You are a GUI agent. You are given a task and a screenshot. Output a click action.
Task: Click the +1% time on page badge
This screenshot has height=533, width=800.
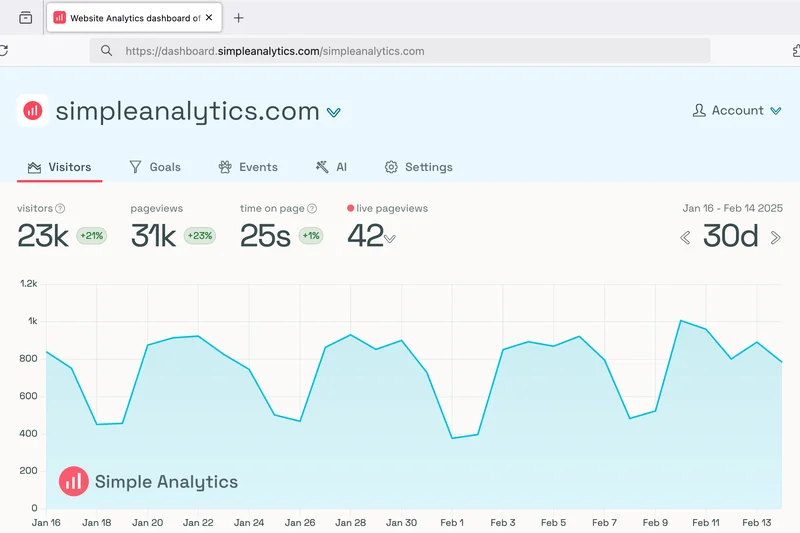coord(311,236)
